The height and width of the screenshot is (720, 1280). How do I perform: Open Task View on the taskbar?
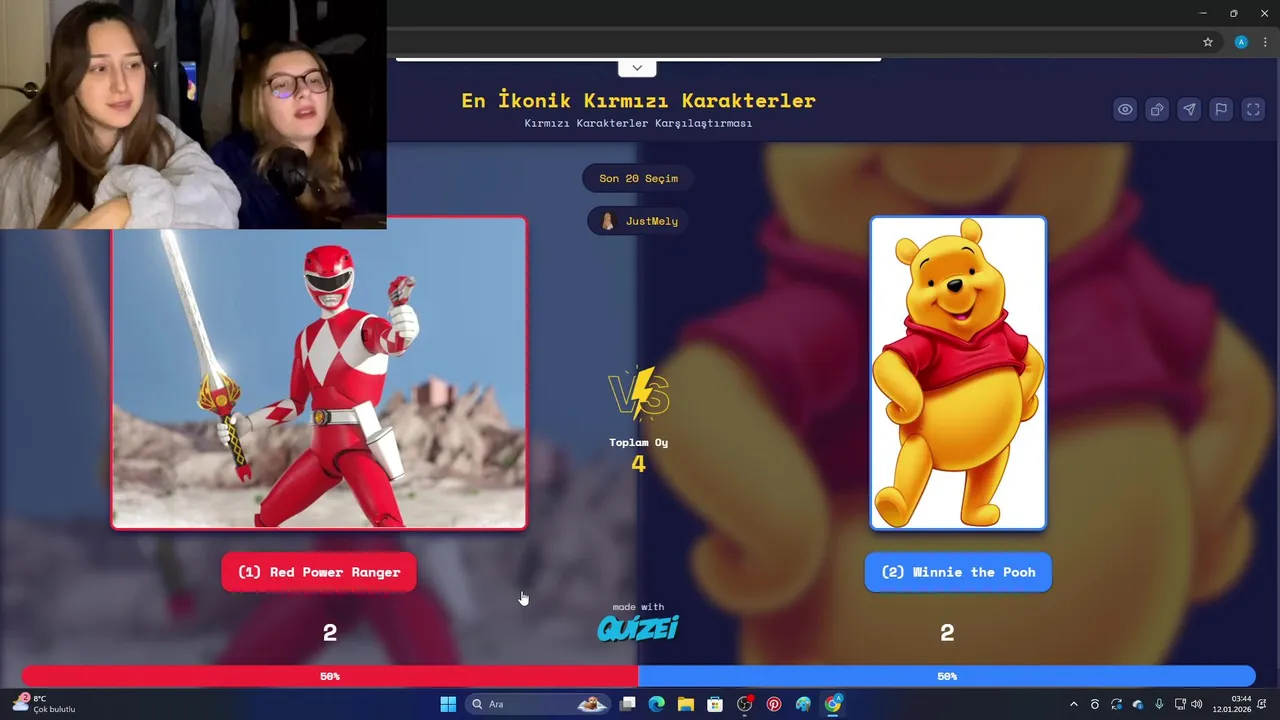627,704
